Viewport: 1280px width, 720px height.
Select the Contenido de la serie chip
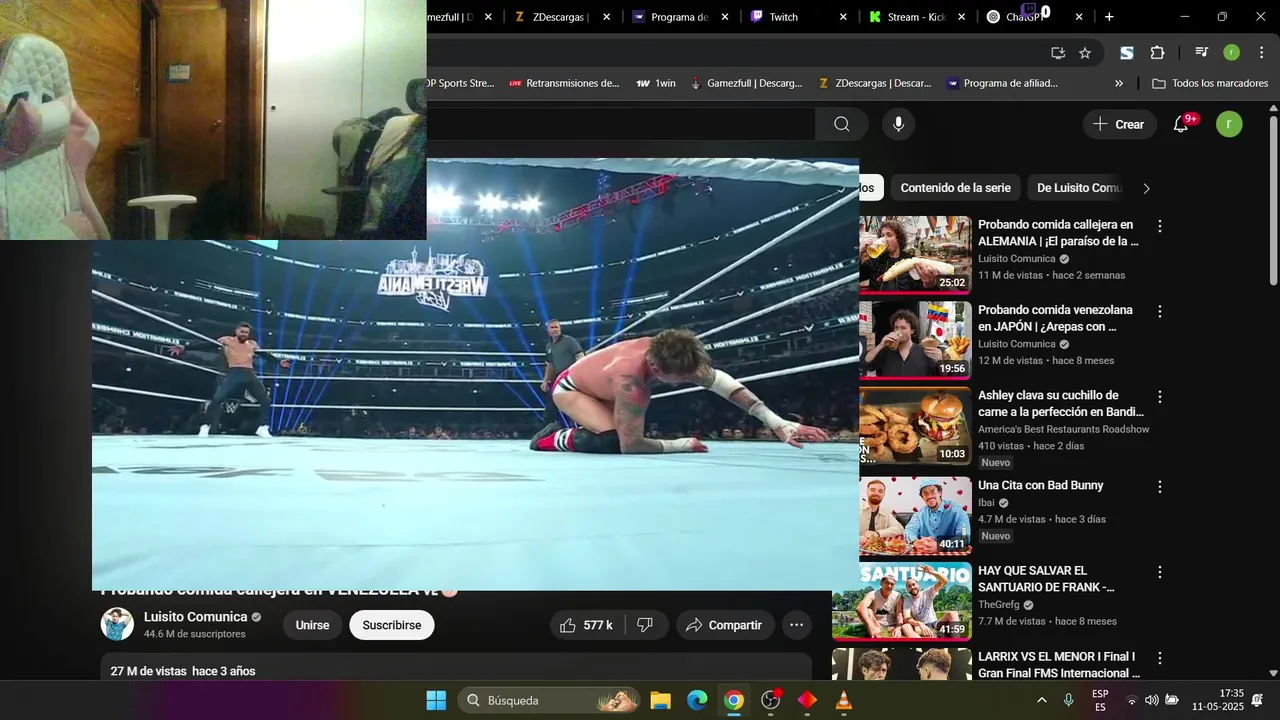(955, 188)
